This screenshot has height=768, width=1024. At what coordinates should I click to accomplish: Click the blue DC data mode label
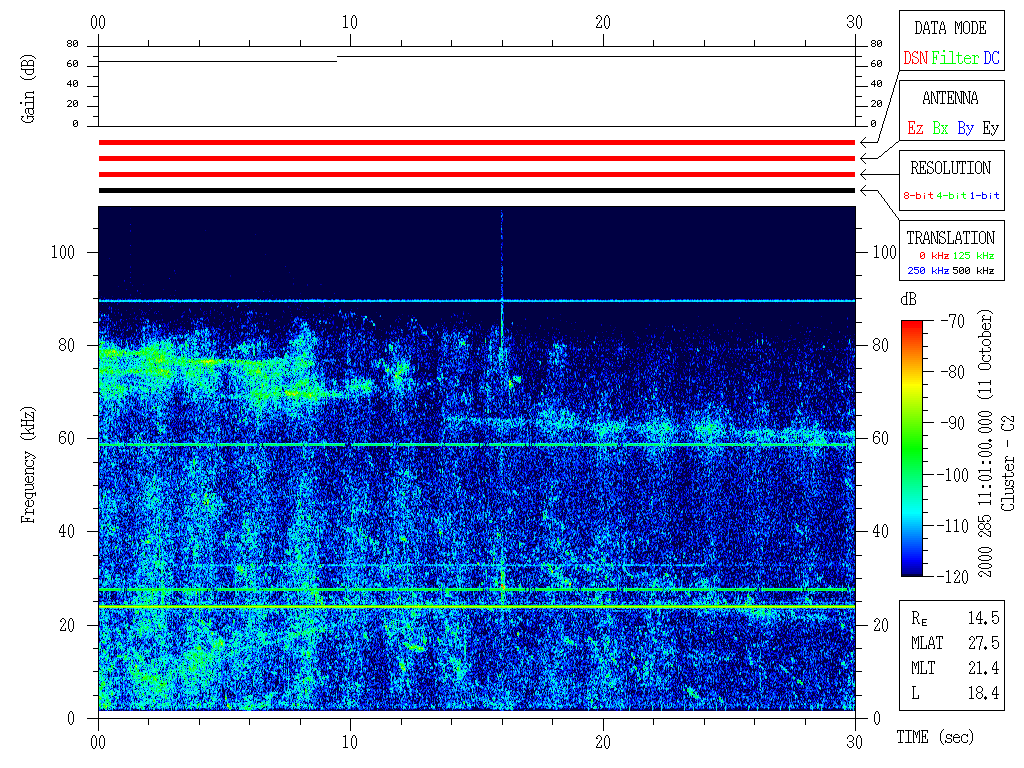[x=990, y=59]
